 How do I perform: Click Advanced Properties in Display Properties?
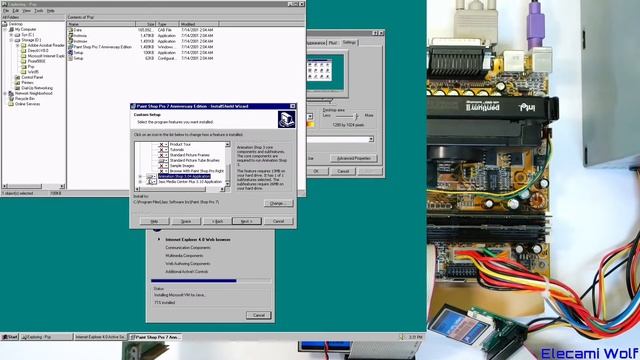(354, 158)
